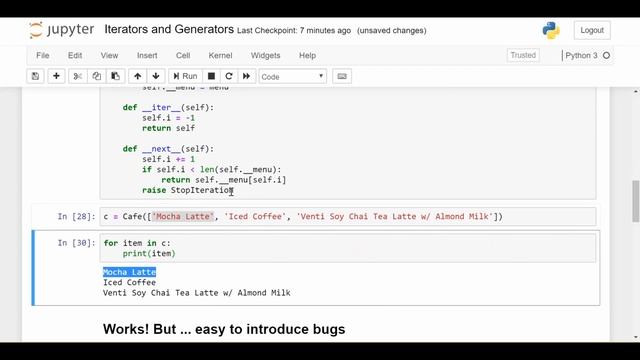This screenshot has width=640, height=360.
Task: Click into the Cafe class code cell
Action: click(x=348, y=143)
